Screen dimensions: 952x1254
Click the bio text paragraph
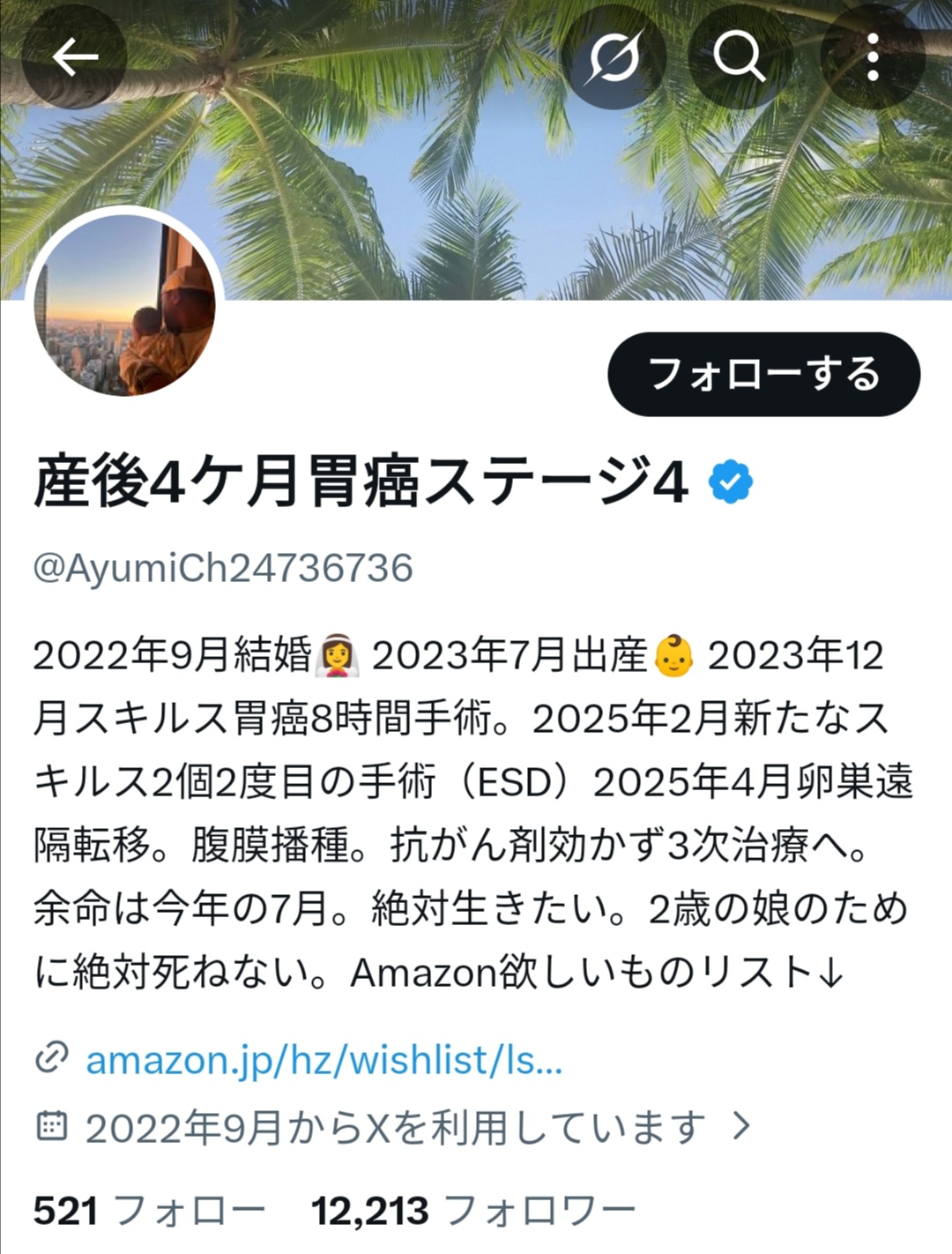473,814
